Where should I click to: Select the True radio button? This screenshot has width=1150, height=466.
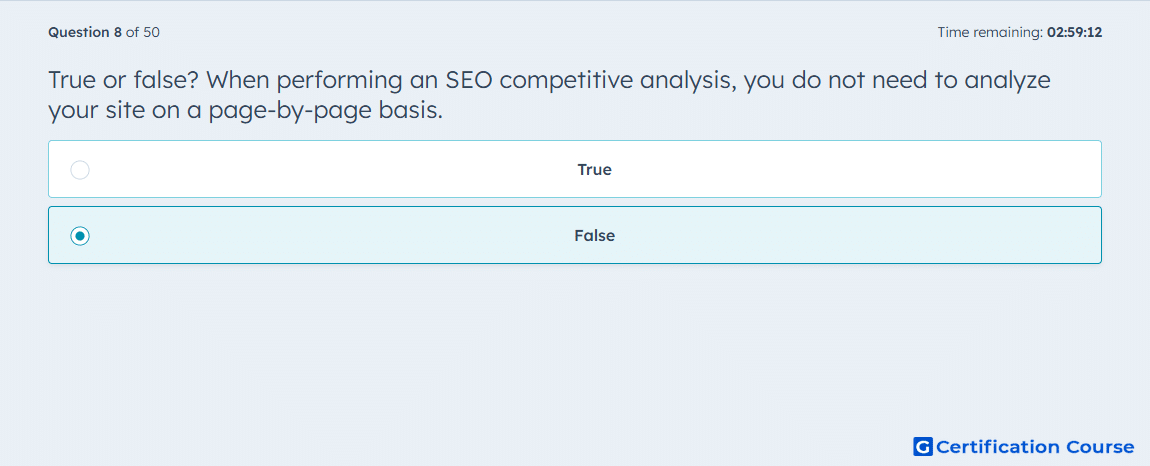(80, 170)
